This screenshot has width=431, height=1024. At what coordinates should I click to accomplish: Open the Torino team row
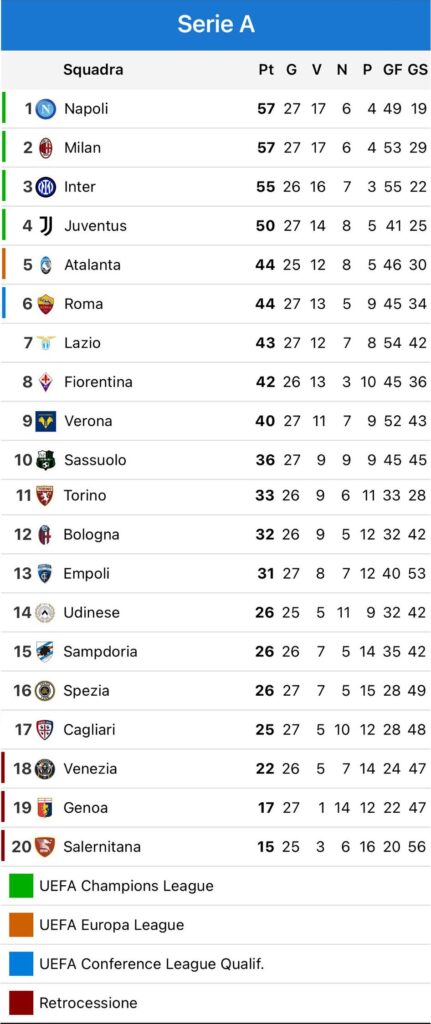[x=216, y=495]
